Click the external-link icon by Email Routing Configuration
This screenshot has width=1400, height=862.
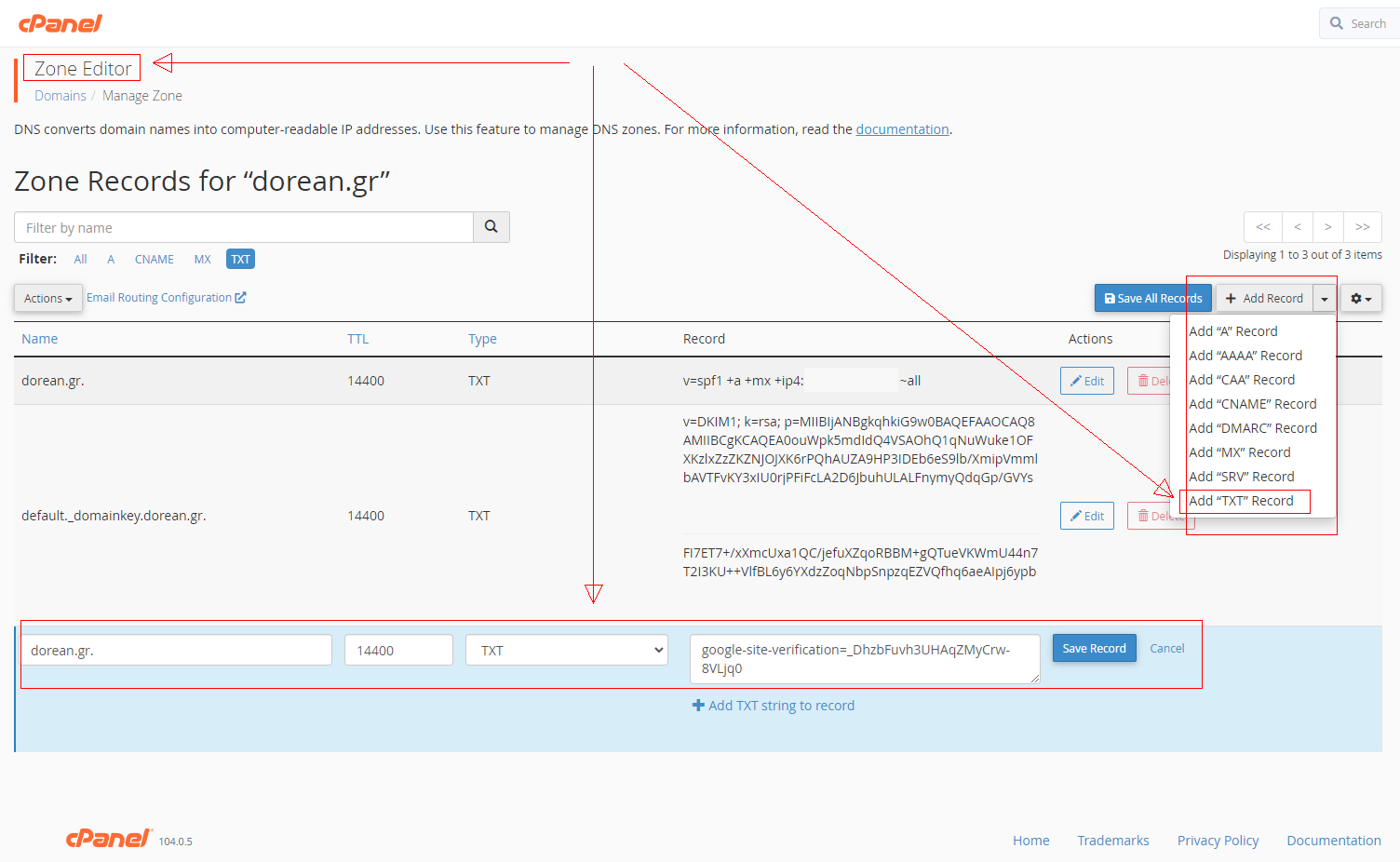click(x=239, y=297)
